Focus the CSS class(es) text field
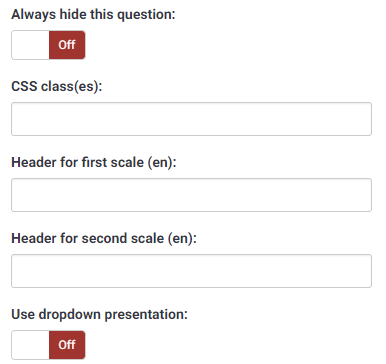This screenshot has height=364, width=386. [x=191, y=119]
